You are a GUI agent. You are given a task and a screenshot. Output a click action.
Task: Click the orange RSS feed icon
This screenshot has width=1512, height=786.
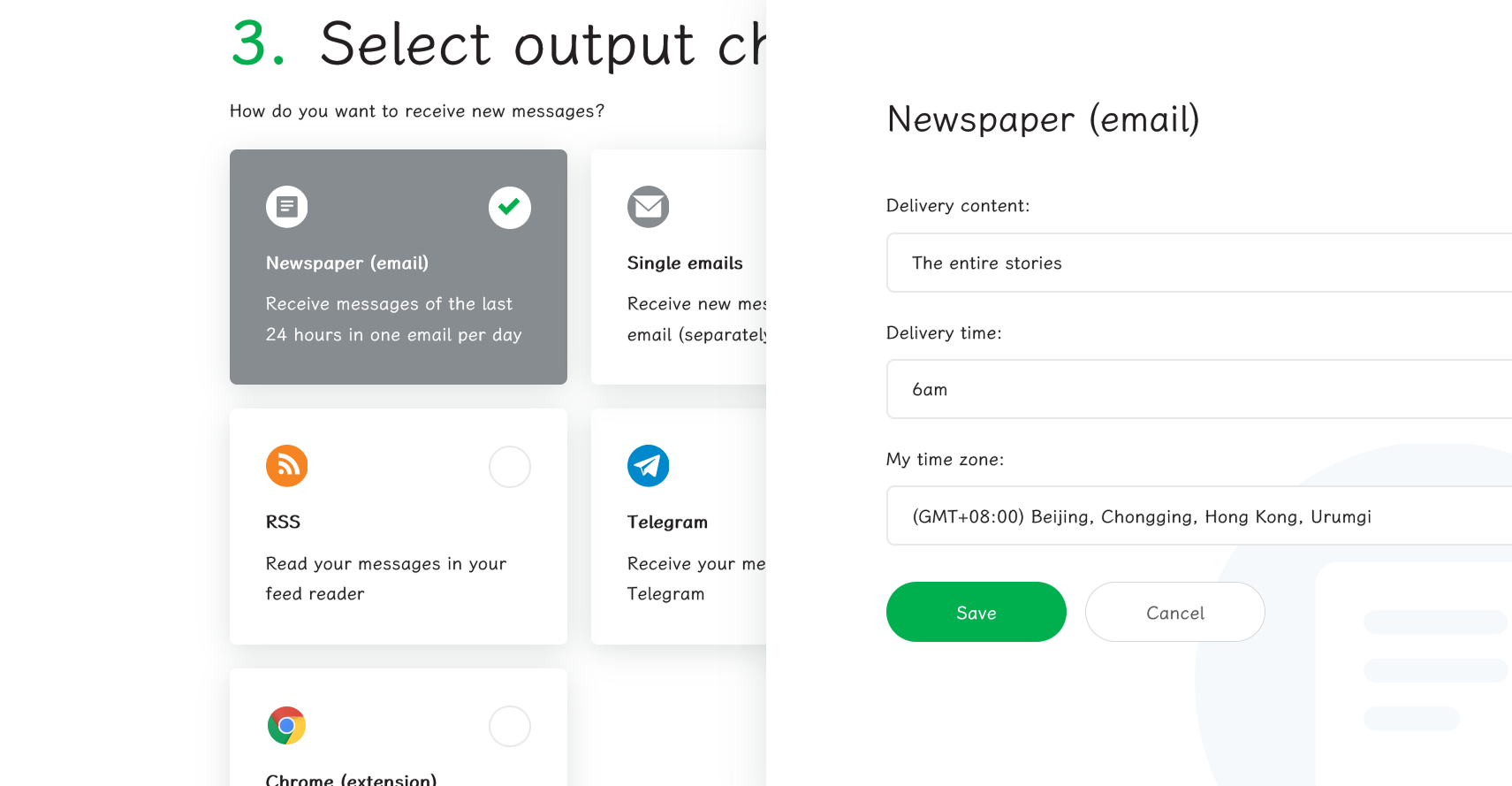click(x=287, y=466)
